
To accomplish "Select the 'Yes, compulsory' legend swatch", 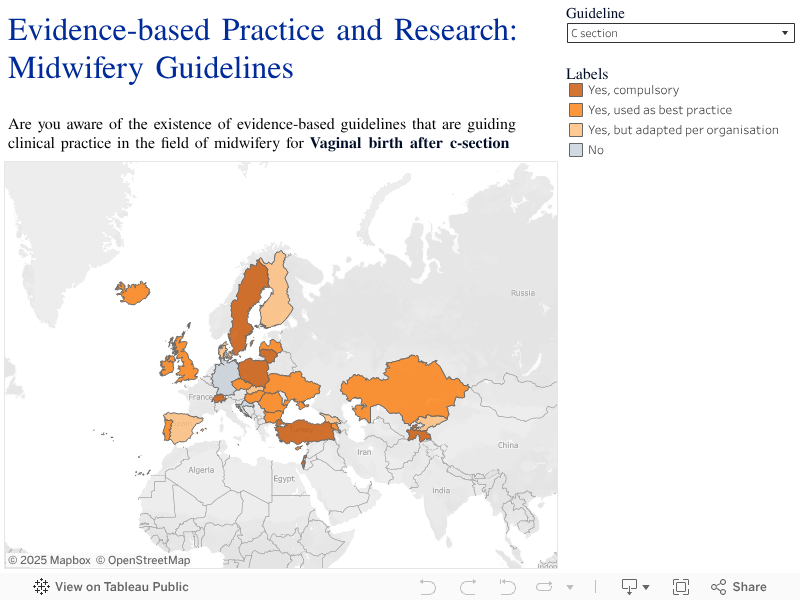I will tap(576, 90).
